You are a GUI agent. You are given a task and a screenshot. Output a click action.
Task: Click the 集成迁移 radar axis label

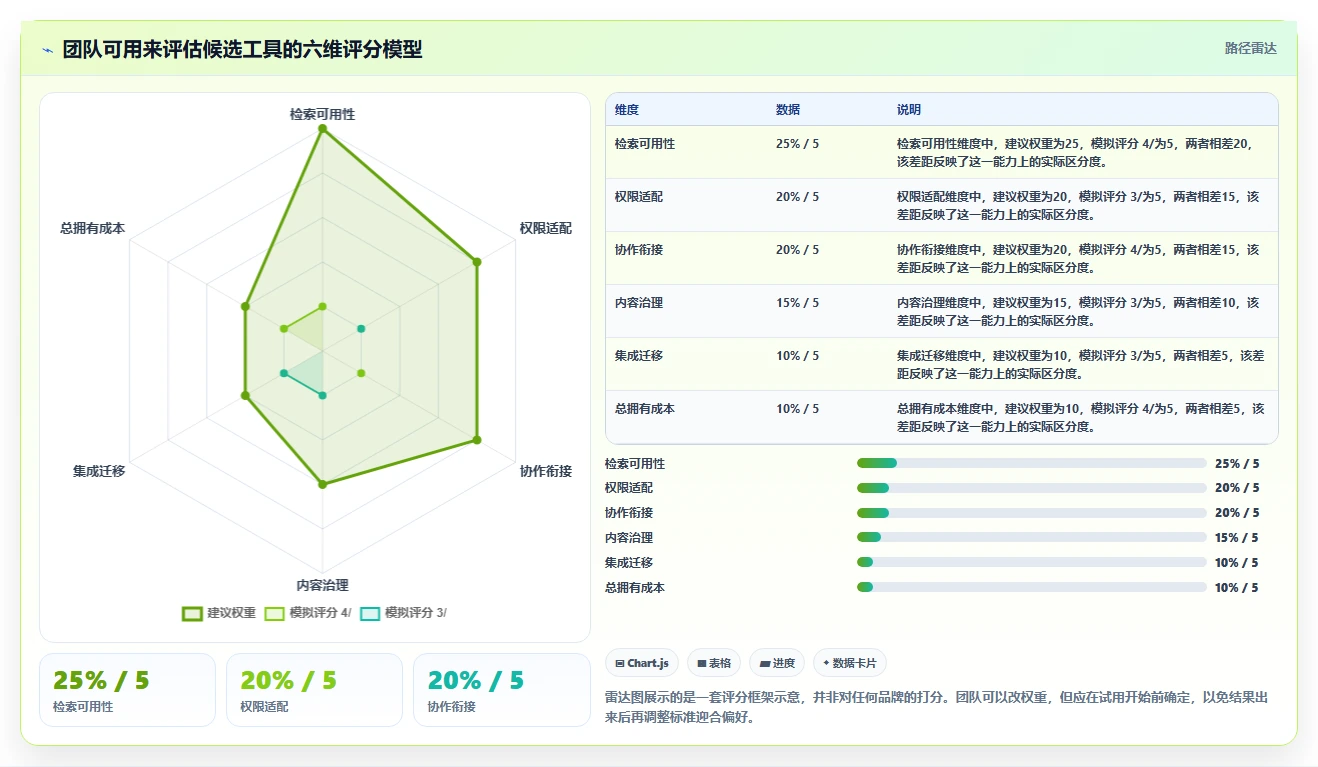pos(99,471)
